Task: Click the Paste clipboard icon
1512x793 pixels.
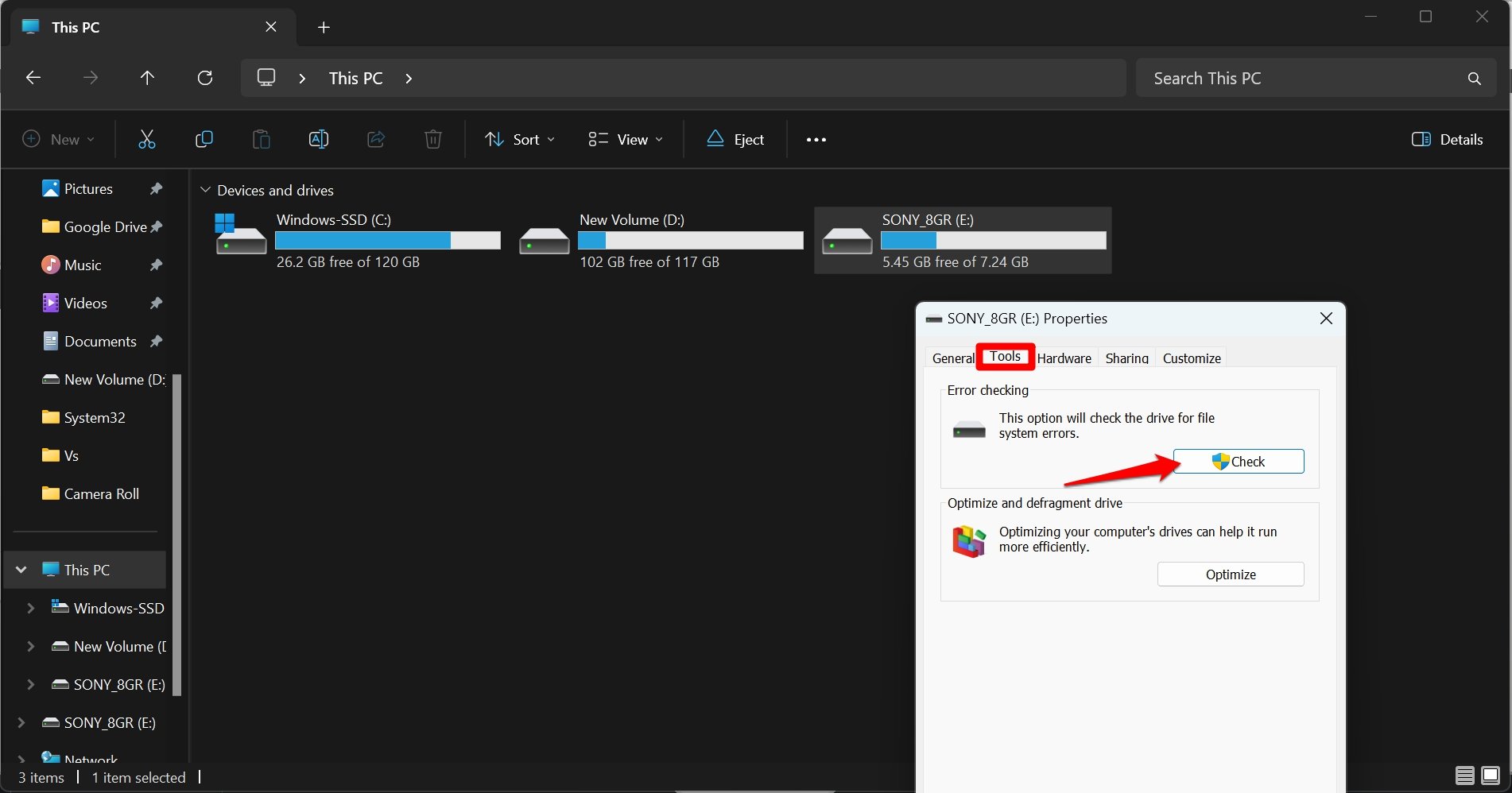Action: [x=261, y=139]
